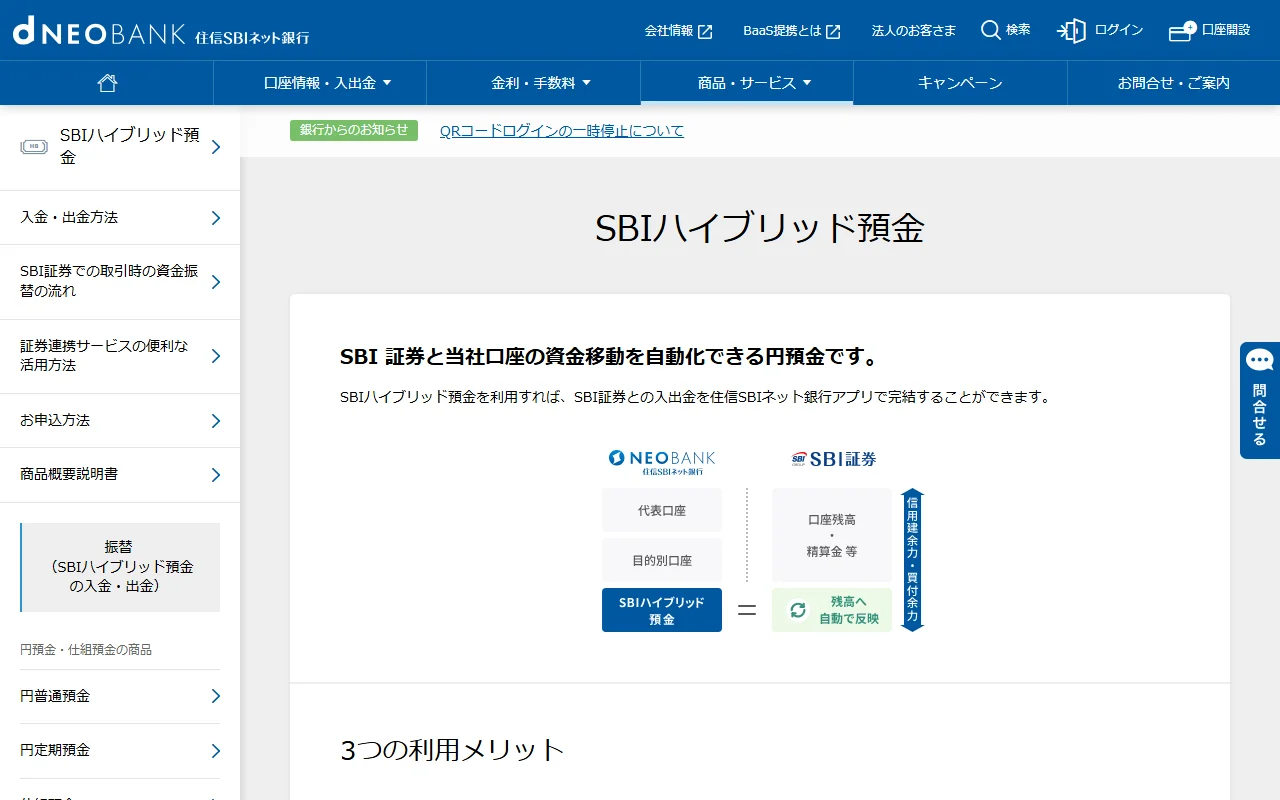Click the blue SBIハイブリッド預金 diagram box

pyautogui.click(x=662, y=610)
